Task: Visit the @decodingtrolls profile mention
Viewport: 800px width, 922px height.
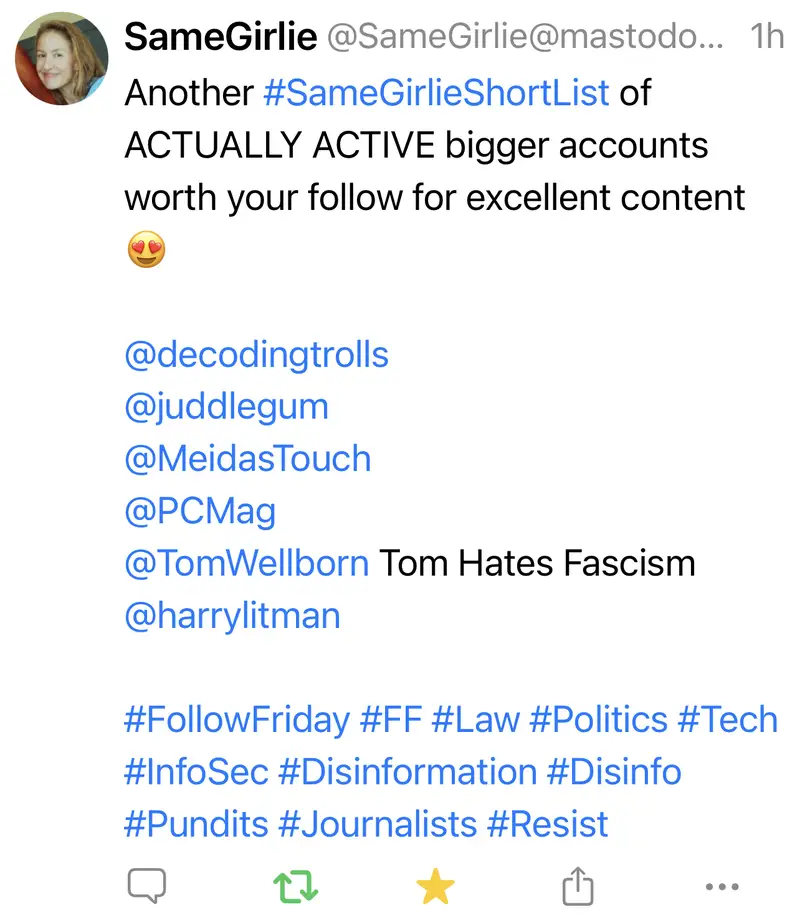Action: 257,355
